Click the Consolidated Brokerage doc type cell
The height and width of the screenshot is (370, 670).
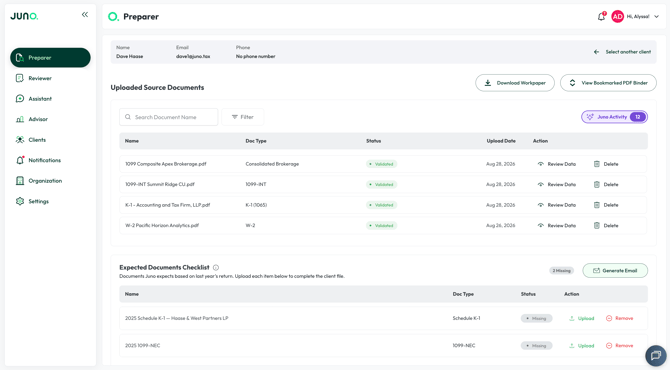pos(272,164)
